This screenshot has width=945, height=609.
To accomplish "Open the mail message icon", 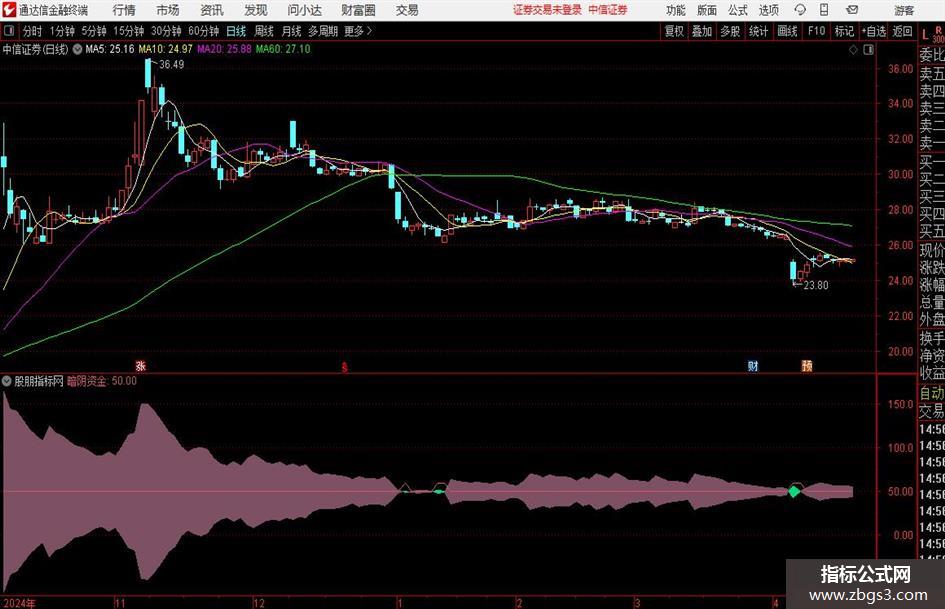I will click(852, 10).
